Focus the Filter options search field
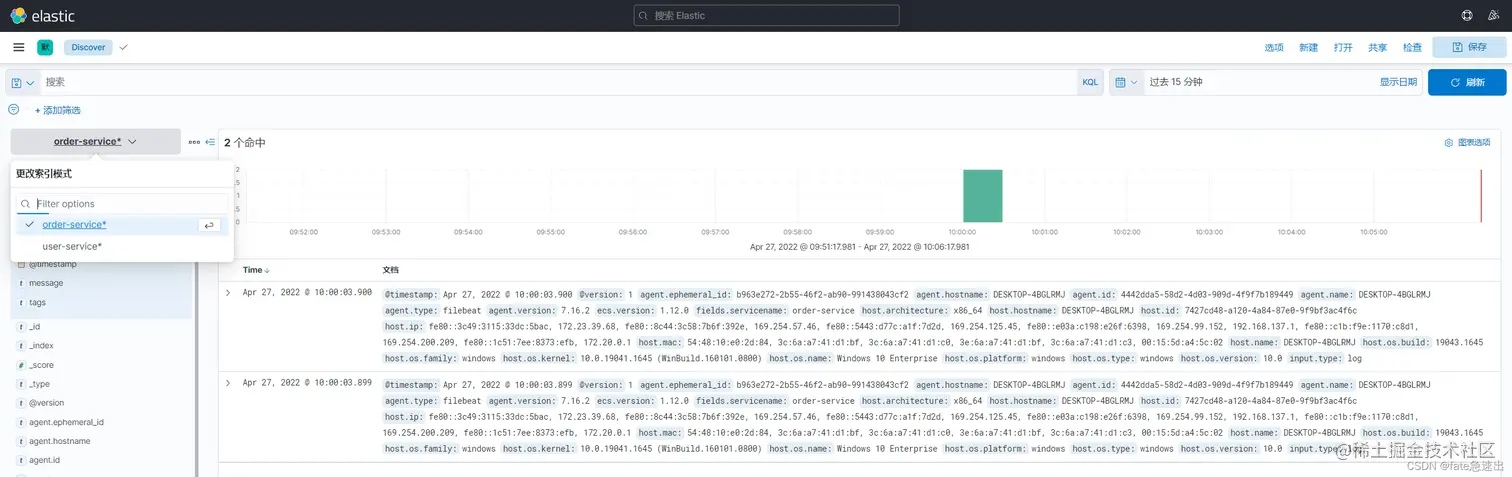1512x477 pixels. pyautogui.click(x=123, y=204)
